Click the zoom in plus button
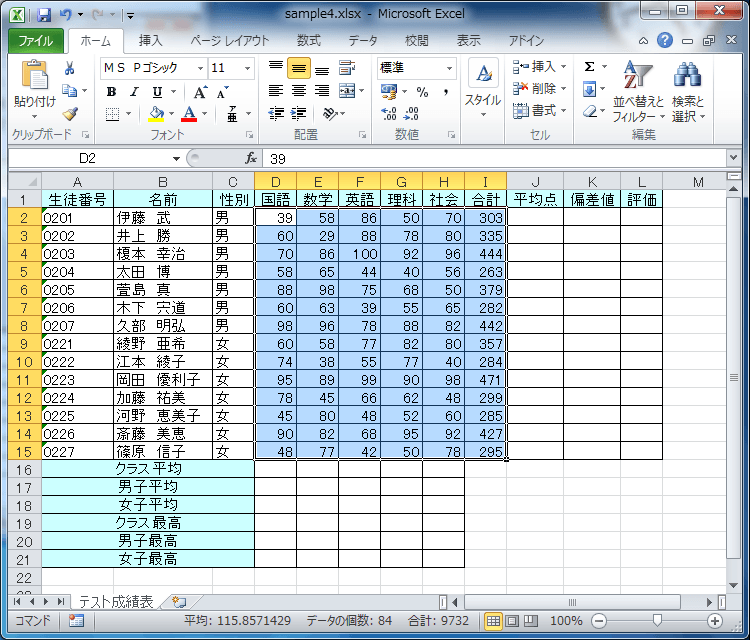Screen dimensions: 750x640 click(x=715, y=621)
